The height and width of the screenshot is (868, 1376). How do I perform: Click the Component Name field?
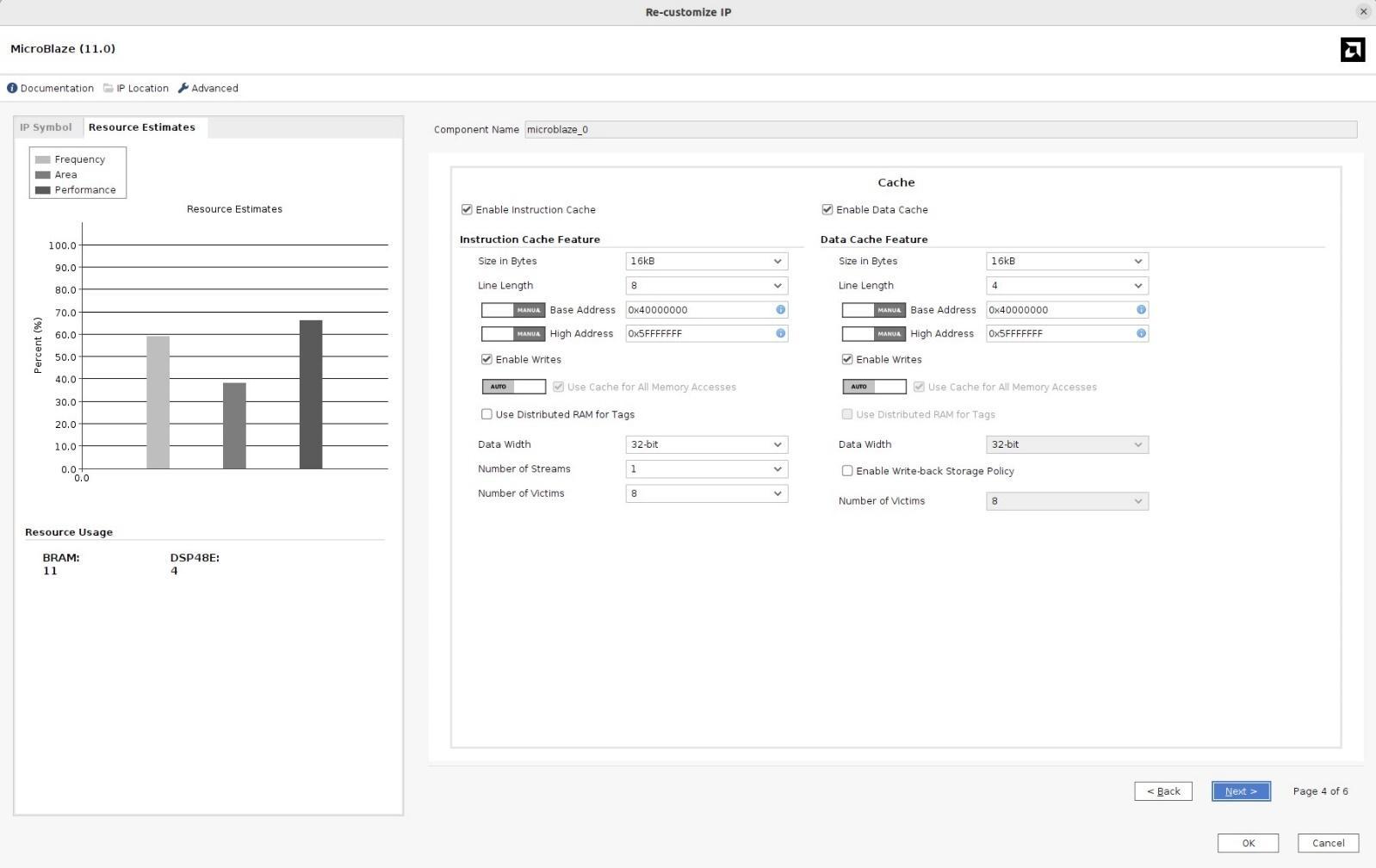940,129
